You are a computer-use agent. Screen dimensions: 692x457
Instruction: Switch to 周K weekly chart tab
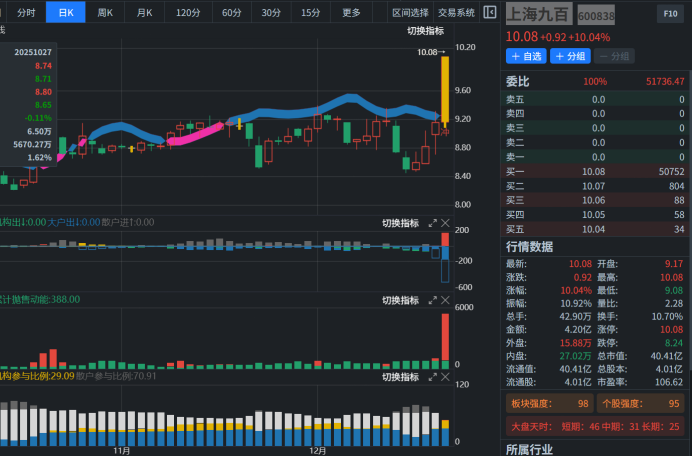click(105, 13)
